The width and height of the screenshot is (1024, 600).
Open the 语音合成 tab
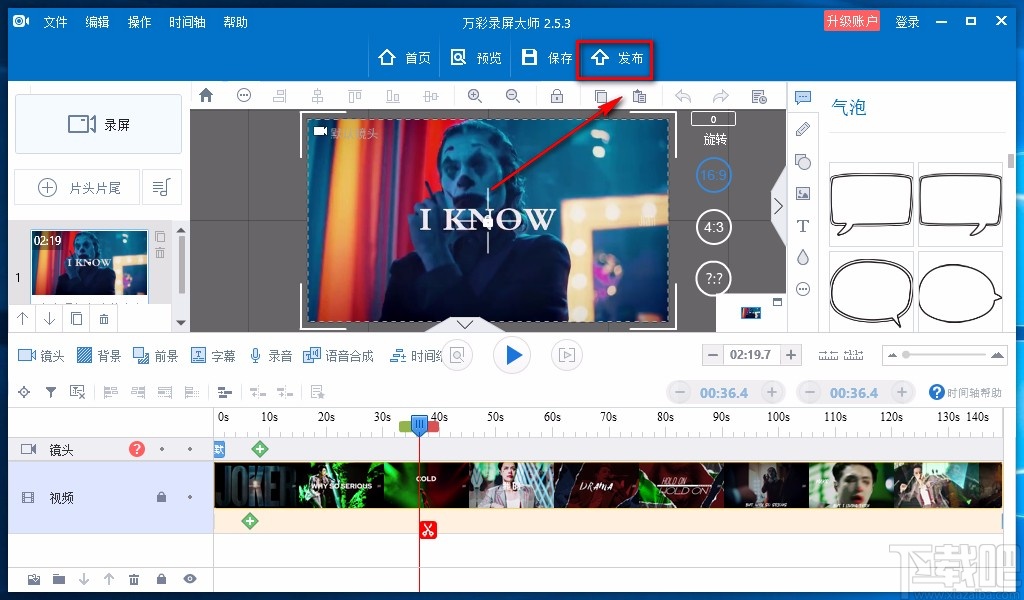(338, 356)
